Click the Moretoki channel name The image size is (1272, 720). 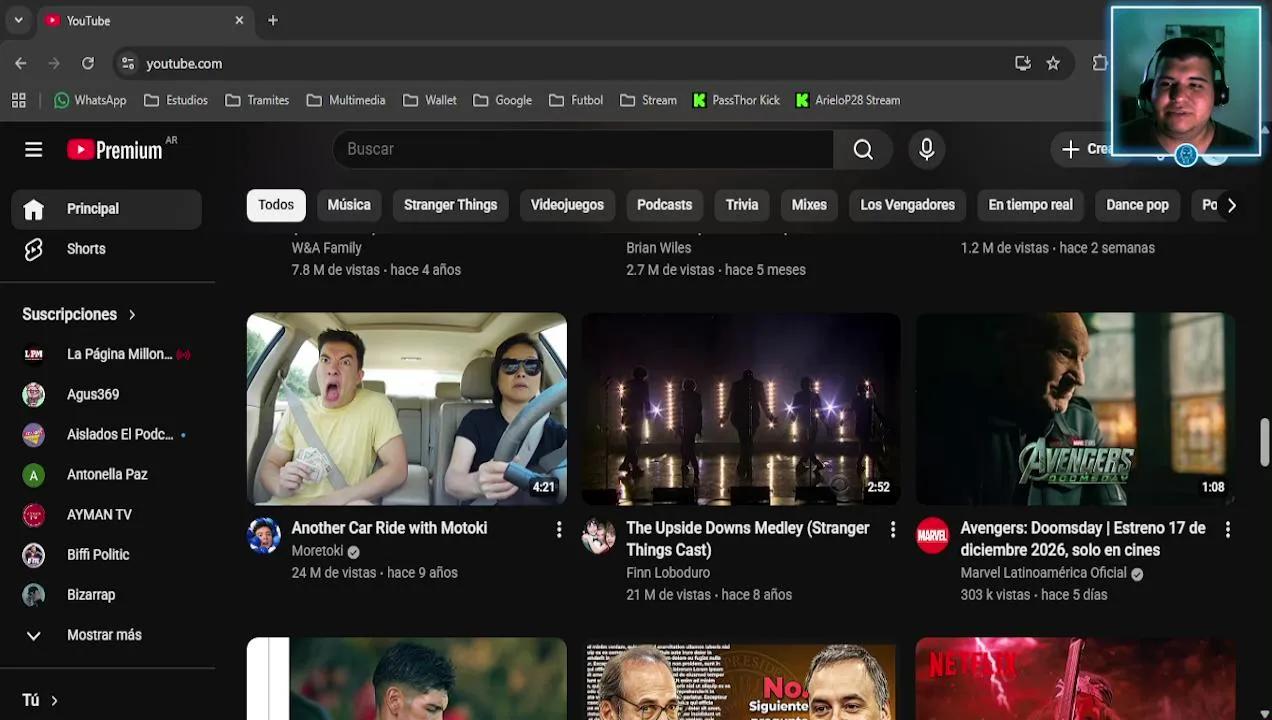coord(317,551)
